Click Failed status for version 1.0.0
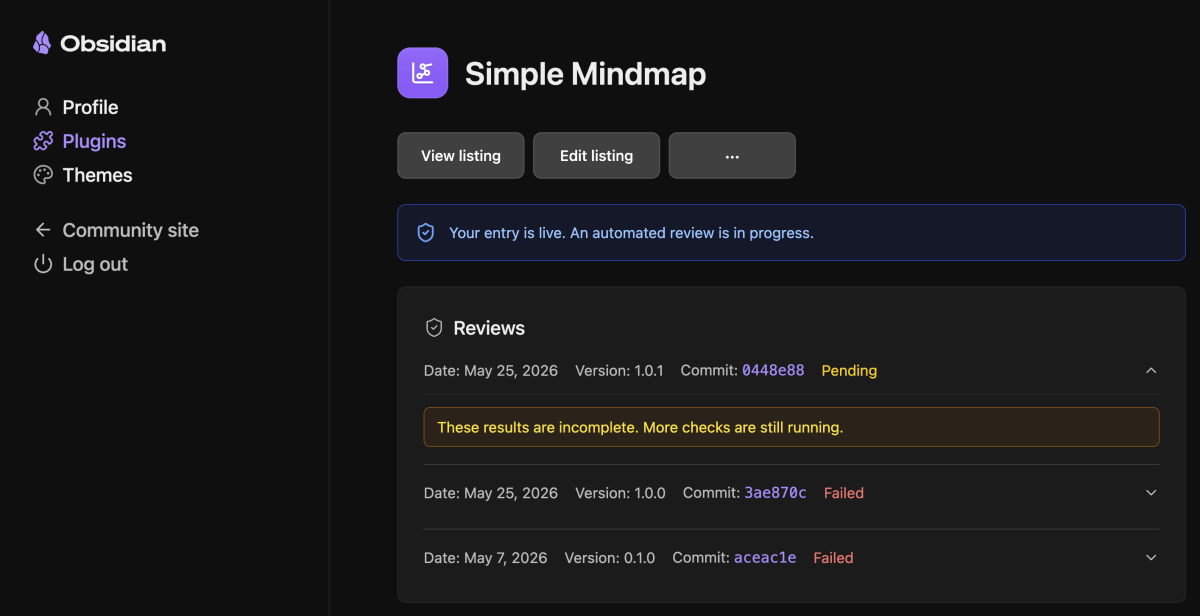The width and height of the screenshot is (1200, 616). click(x=844, y=493)
